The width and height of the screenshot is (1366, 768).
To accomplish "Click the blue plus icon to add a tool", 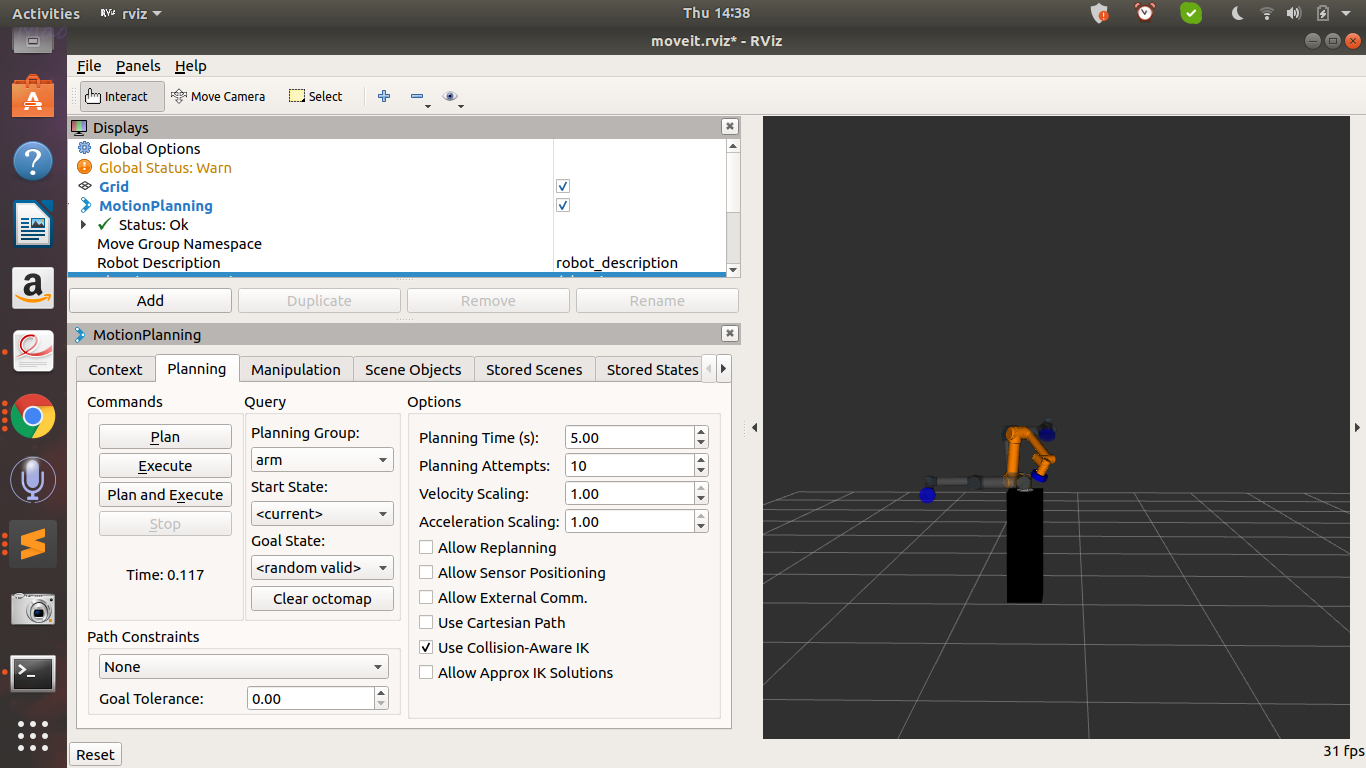I will (384, 96).
